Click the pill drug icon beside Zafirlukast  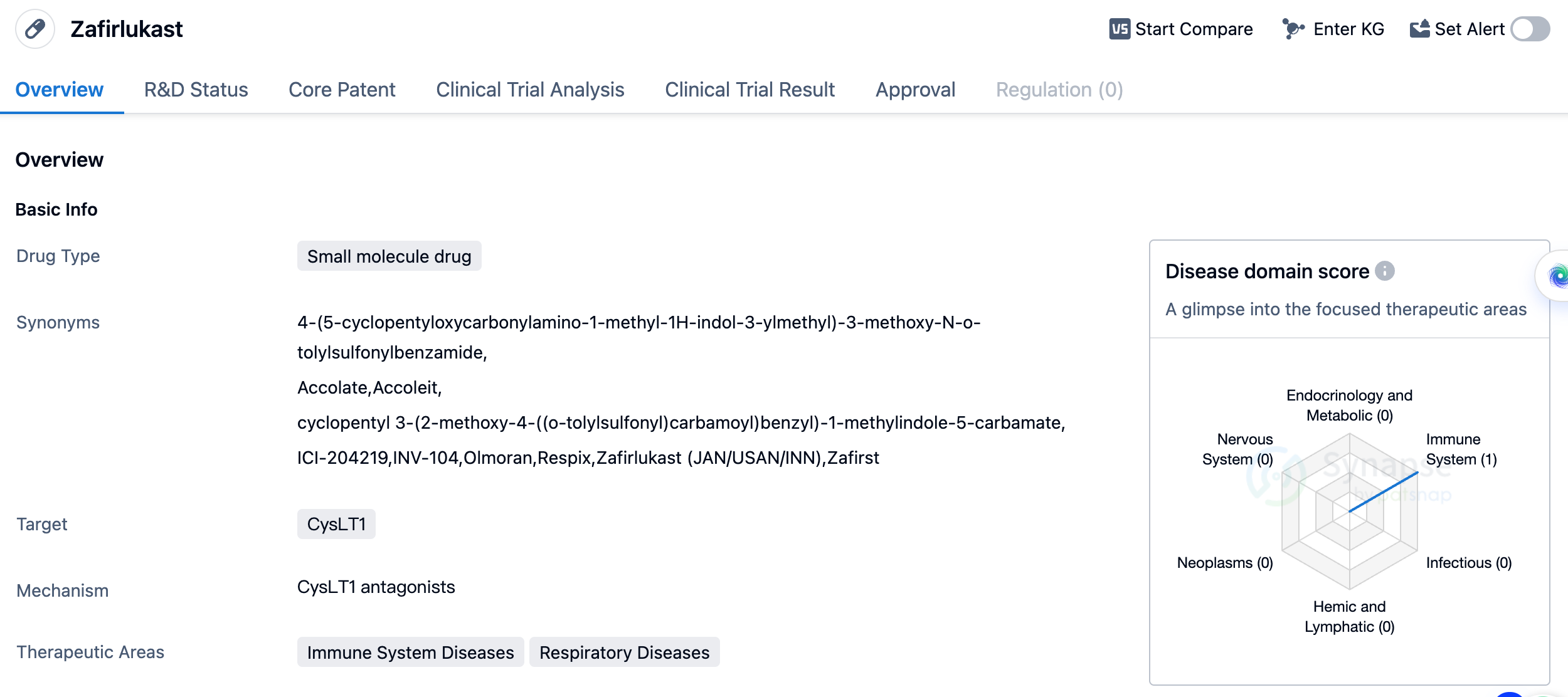(x=35, y=29)
